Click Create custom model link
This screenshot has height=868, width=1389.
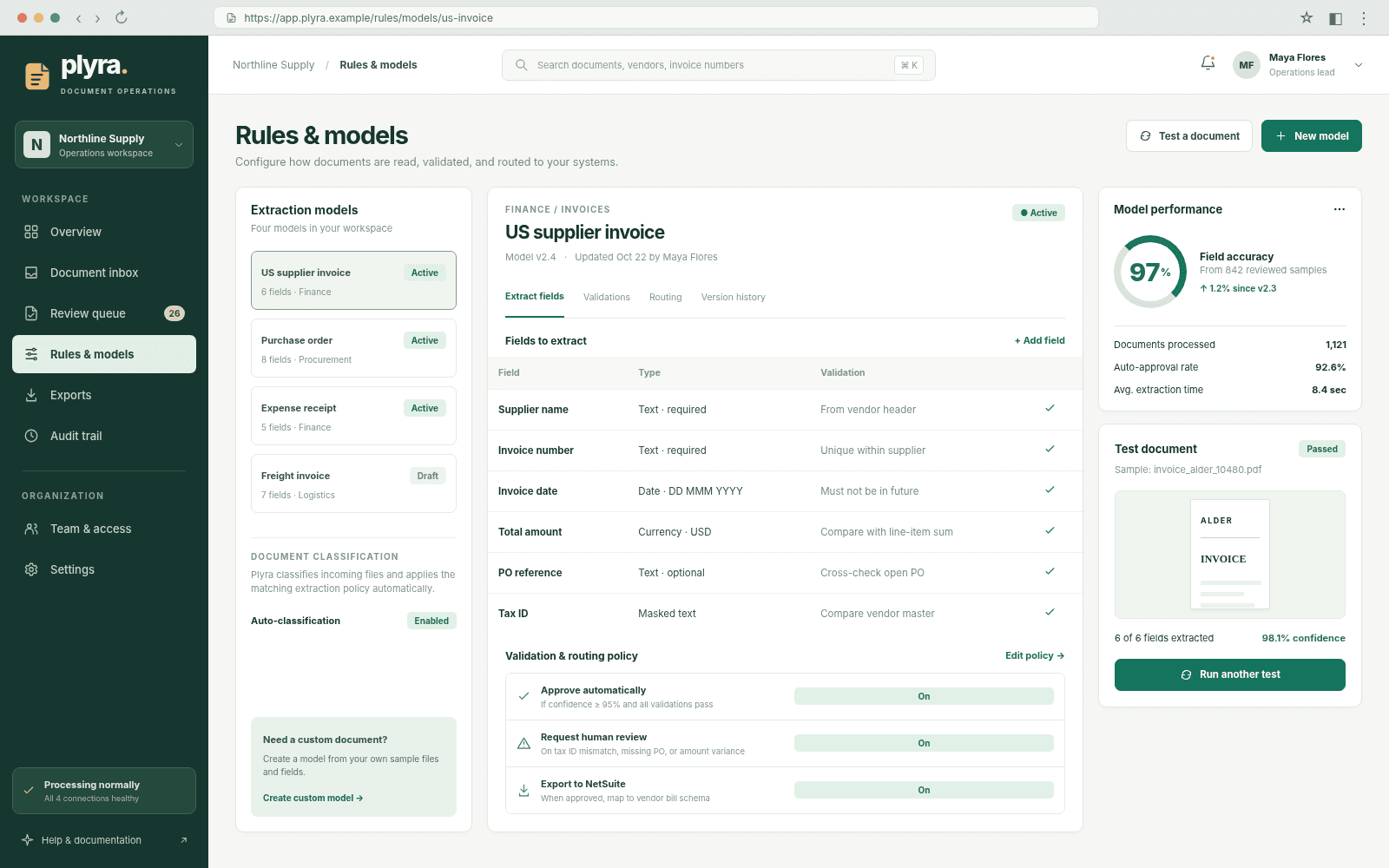tap(313, 798)
